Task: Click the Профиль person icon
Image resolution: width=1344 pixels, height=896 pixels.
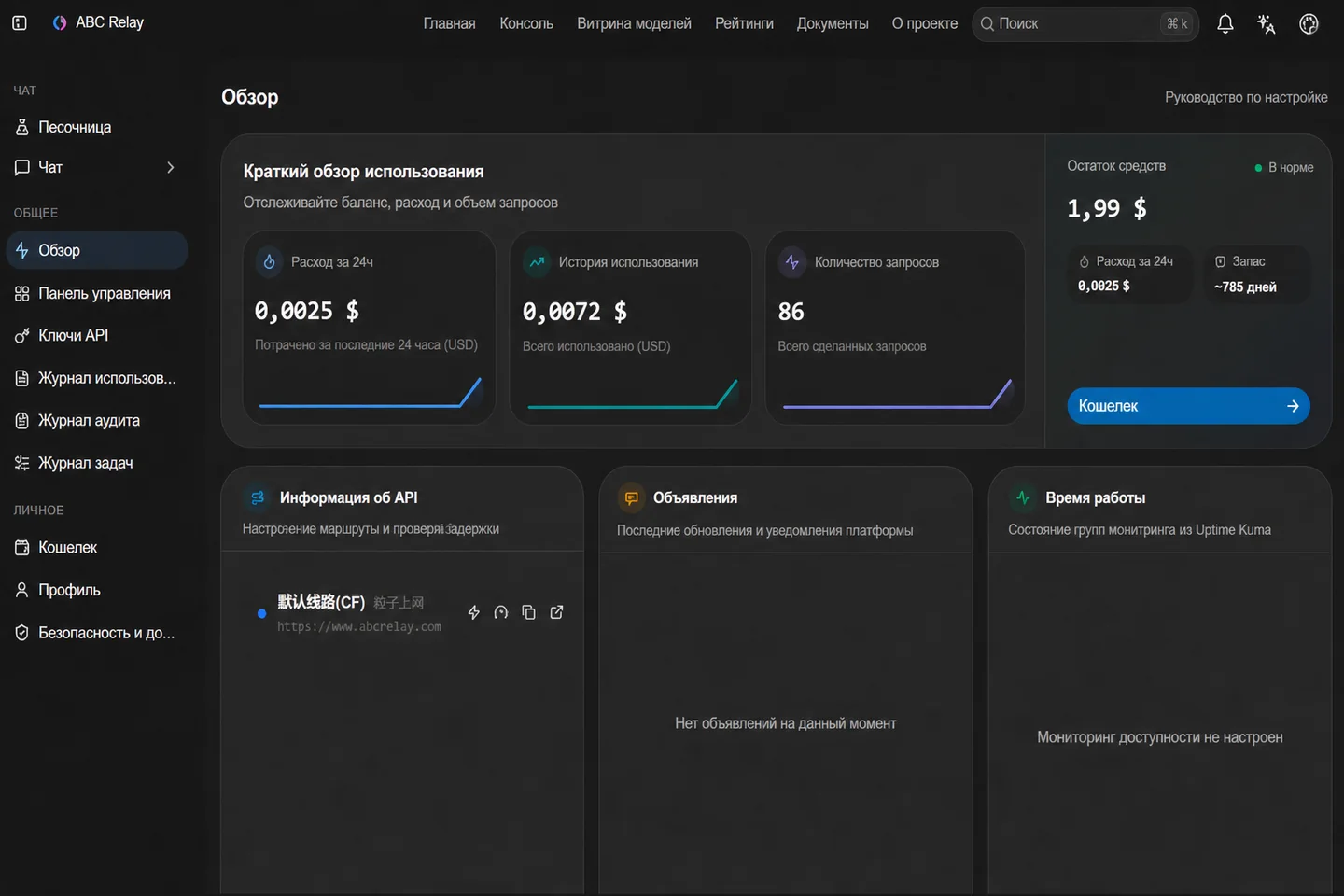Action: 22,590
